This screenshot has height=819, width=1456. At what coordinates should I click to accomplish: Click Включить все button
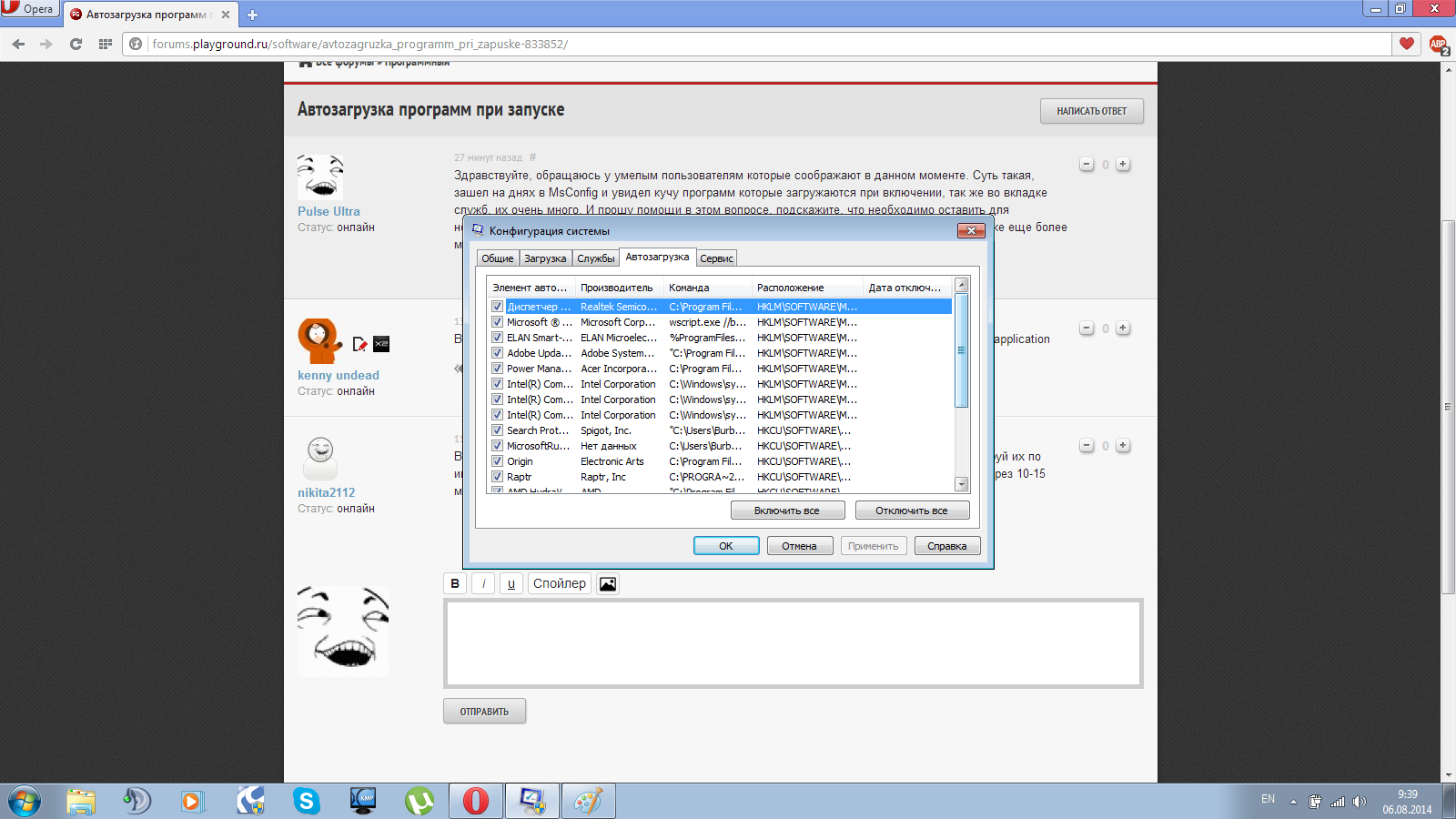tap(787, 511)
